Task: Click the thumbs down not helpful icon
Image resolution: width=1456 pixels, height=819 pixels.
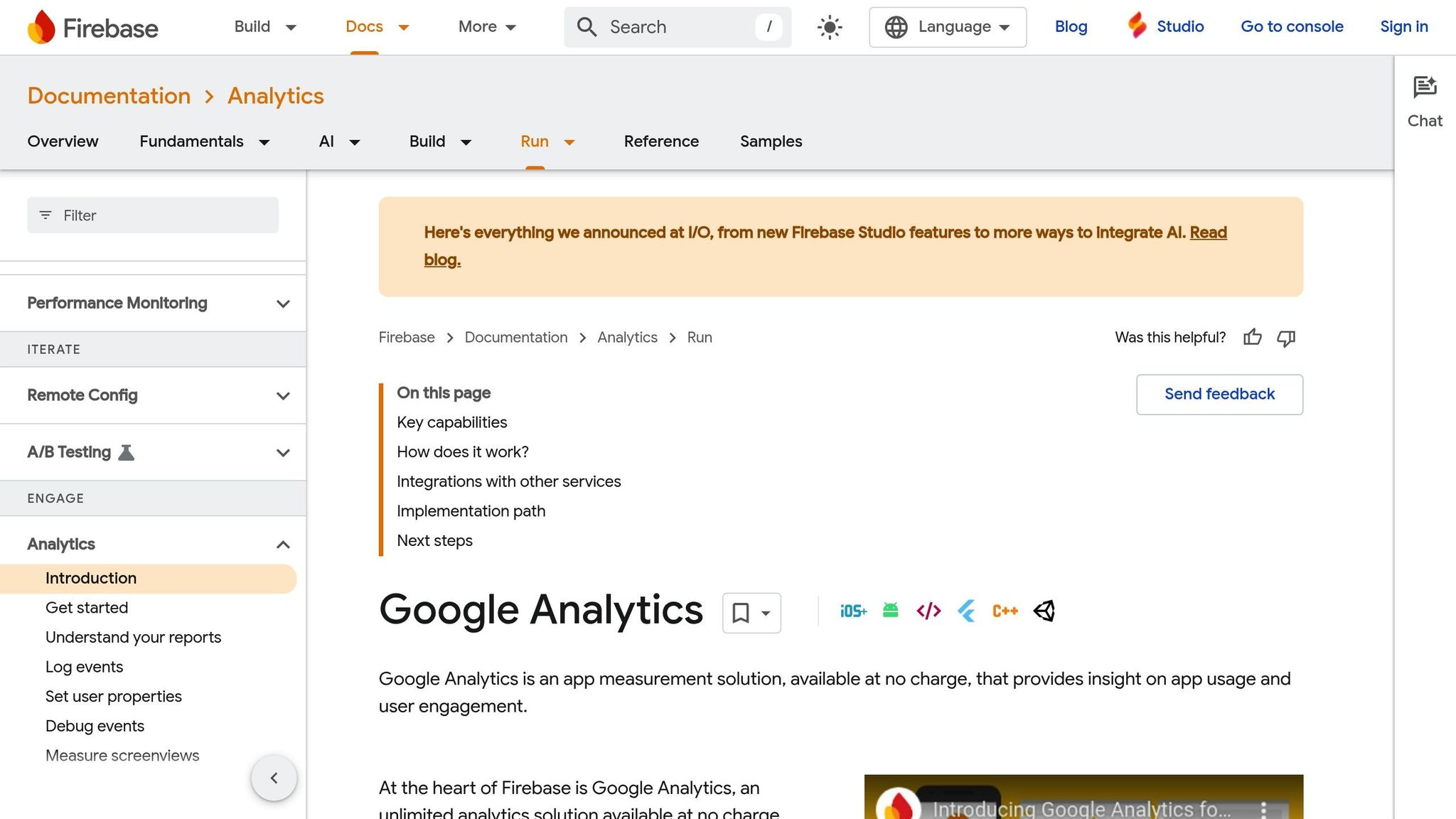Action: point(1286,338)
